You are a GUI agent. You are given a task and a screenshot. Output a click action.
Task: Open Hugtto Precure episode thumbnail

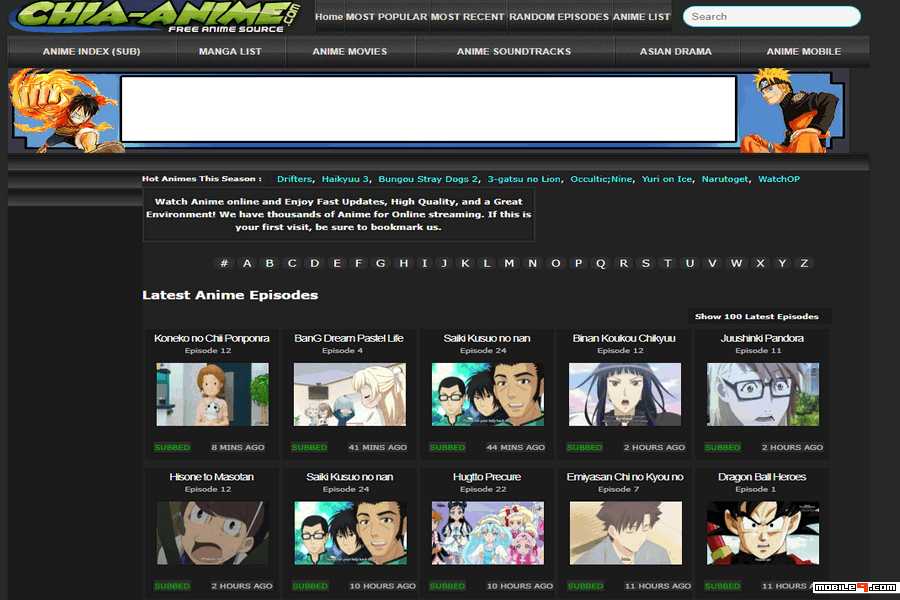pyautogui.click(x=487, y=533)
